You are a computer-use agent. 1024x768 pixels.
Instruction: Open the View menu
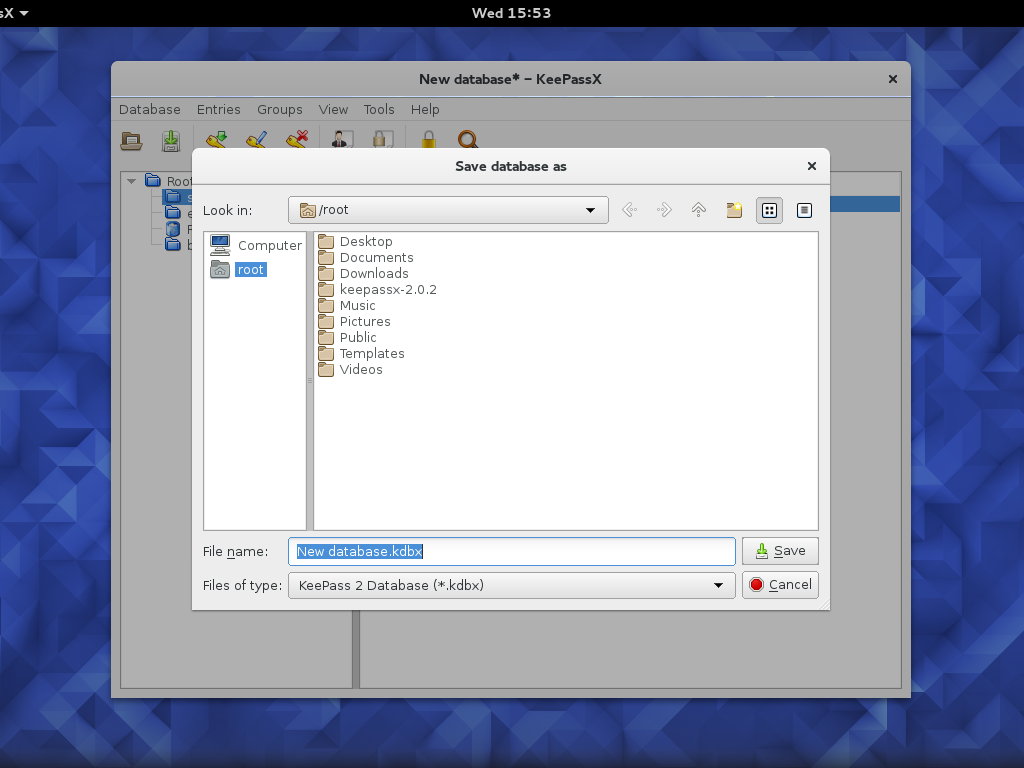[x=333, y=110]
